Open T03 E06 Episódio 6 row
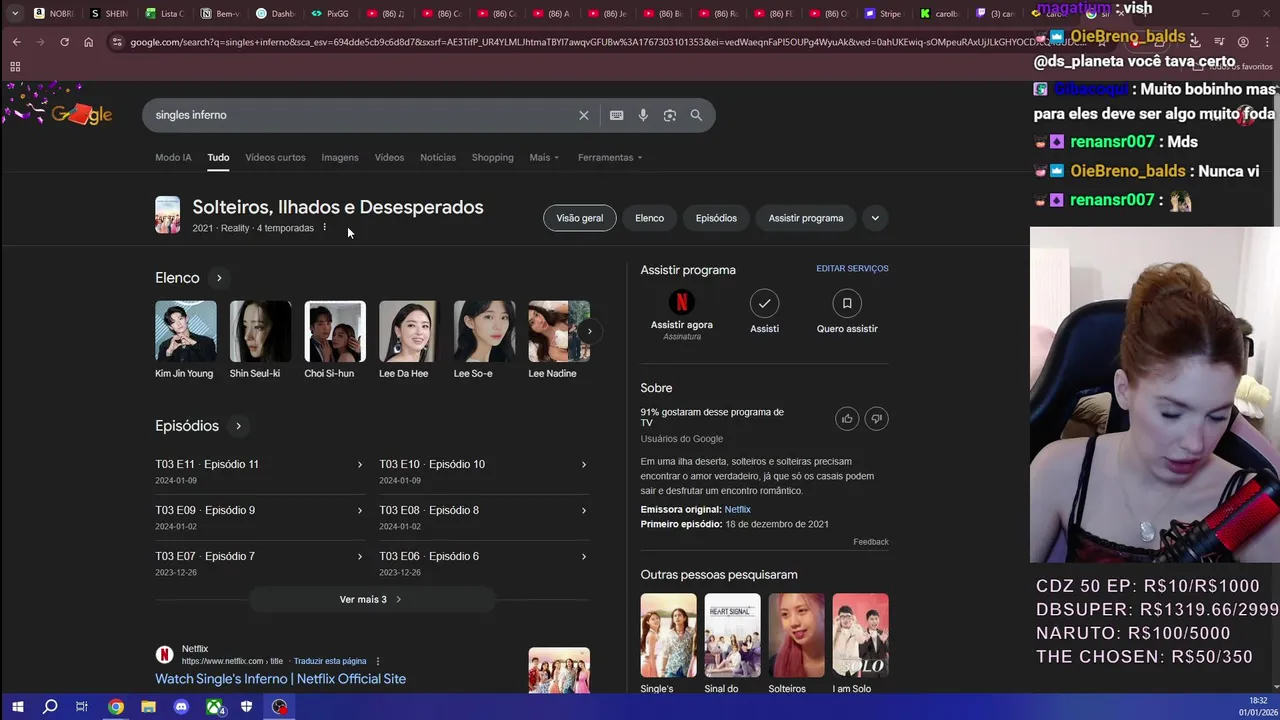Viewport: 1280px width, 720px height. (x=483, y=563)
